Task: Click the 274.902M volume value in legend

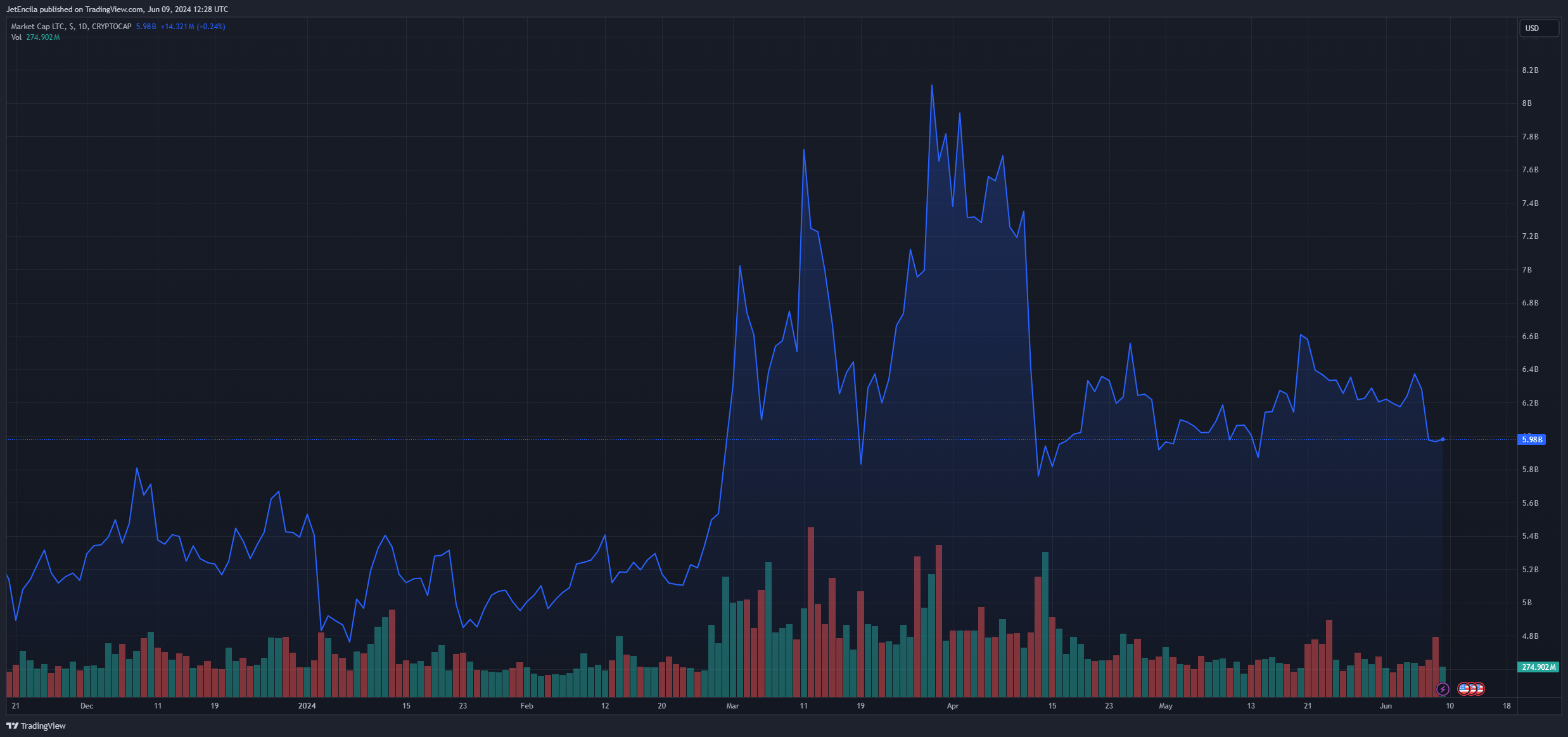Action: (43, 37)
